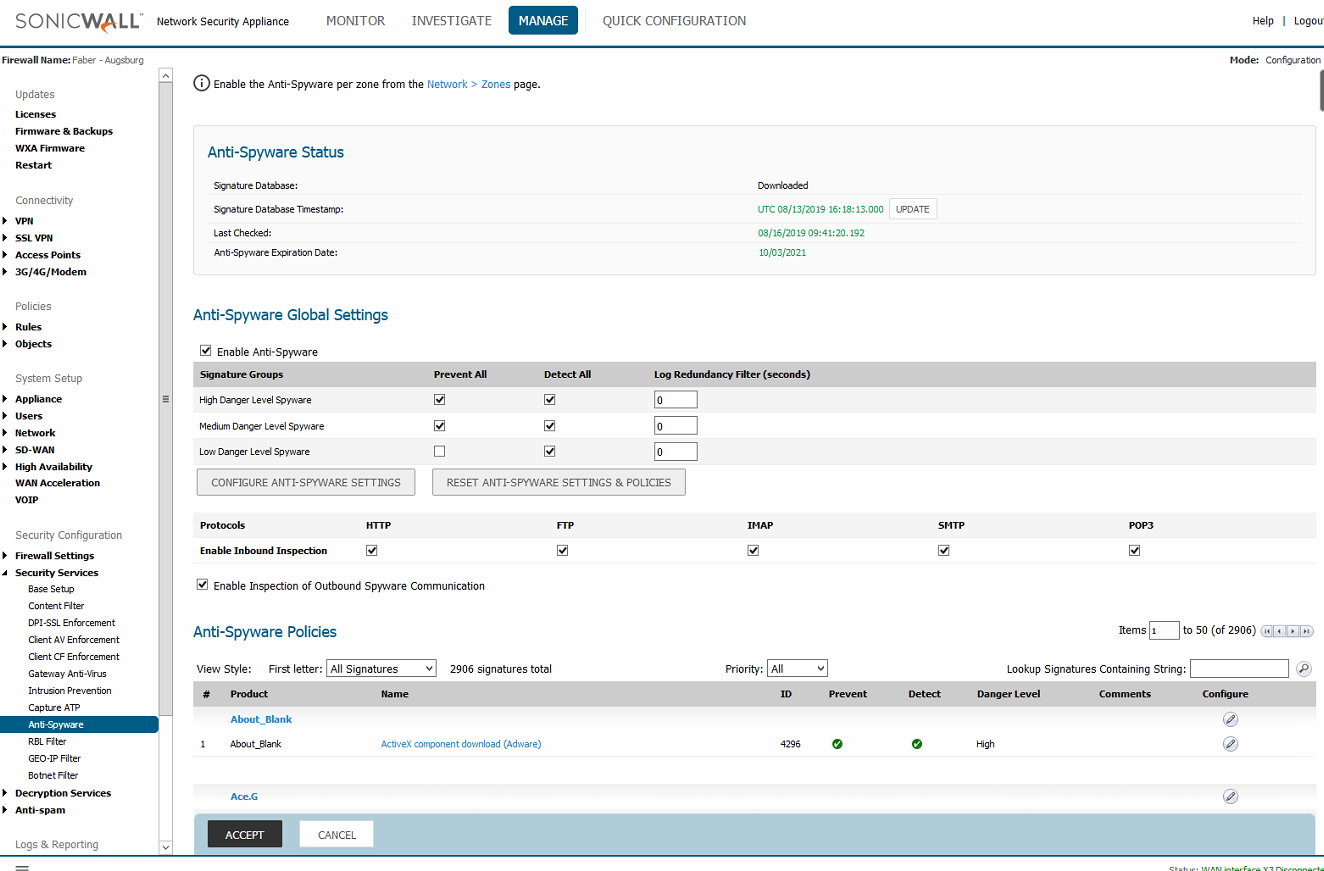Click the ACCEPT button
This screenshot has height=871, width=1324.
[245, 835]
